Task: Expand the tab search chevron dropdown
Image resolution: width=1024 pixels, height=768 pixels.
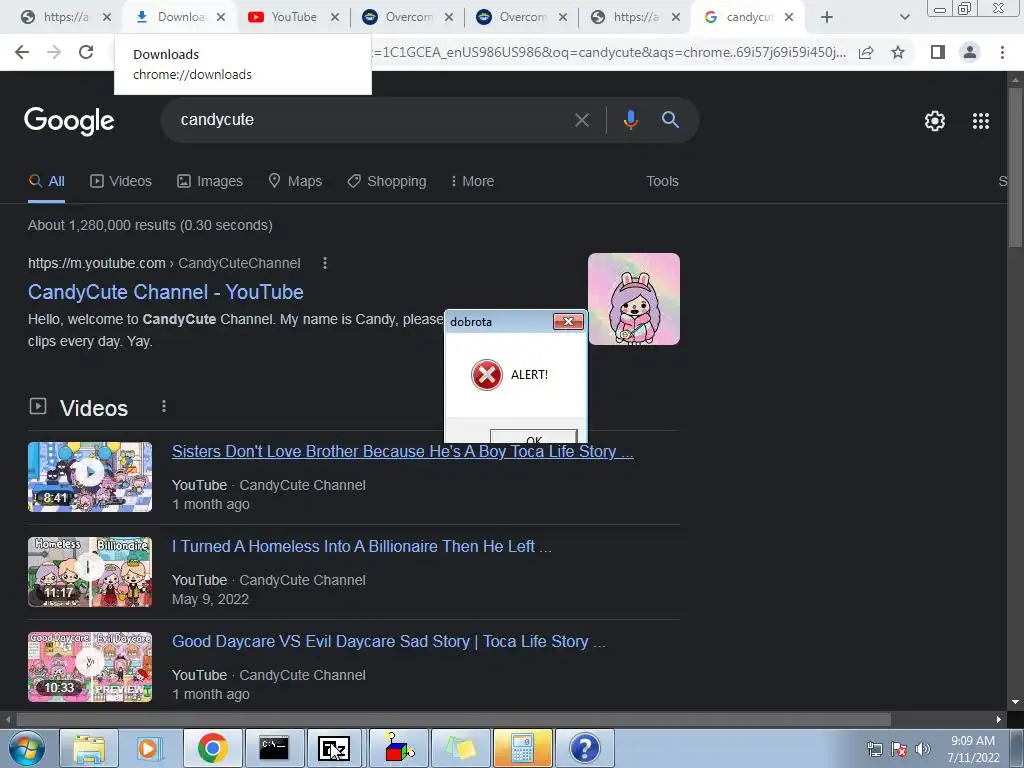Action: coord(904,18)
